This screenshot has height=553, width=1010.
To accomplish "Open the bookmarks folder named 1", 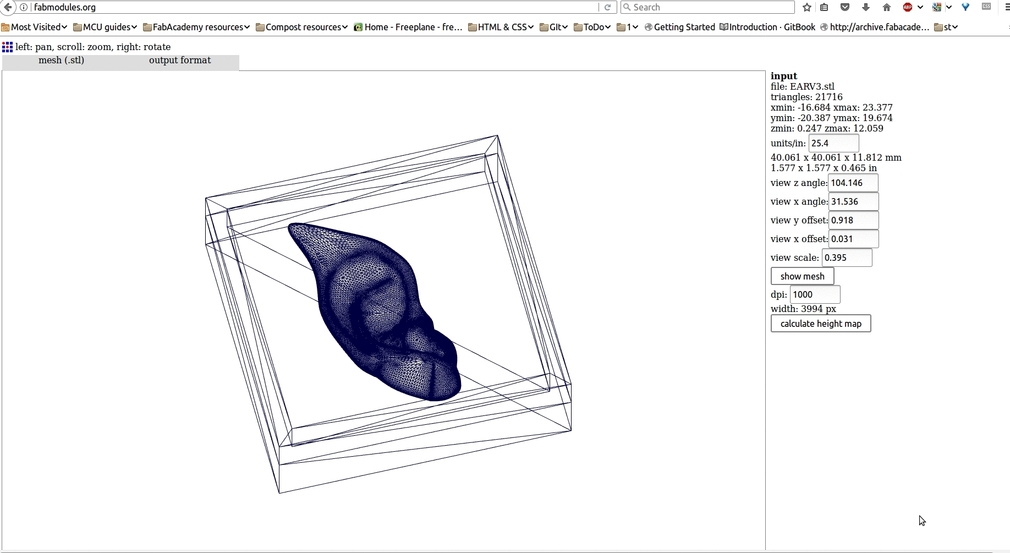I will (627, 27).
